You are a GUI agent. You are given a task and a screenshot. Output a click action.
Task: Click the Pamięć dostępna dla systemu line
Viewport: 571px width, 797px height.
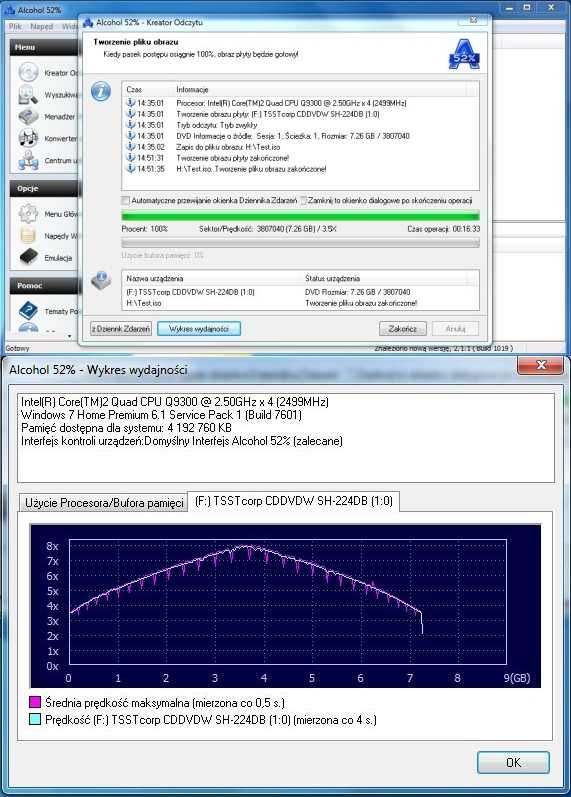point(126,428)
